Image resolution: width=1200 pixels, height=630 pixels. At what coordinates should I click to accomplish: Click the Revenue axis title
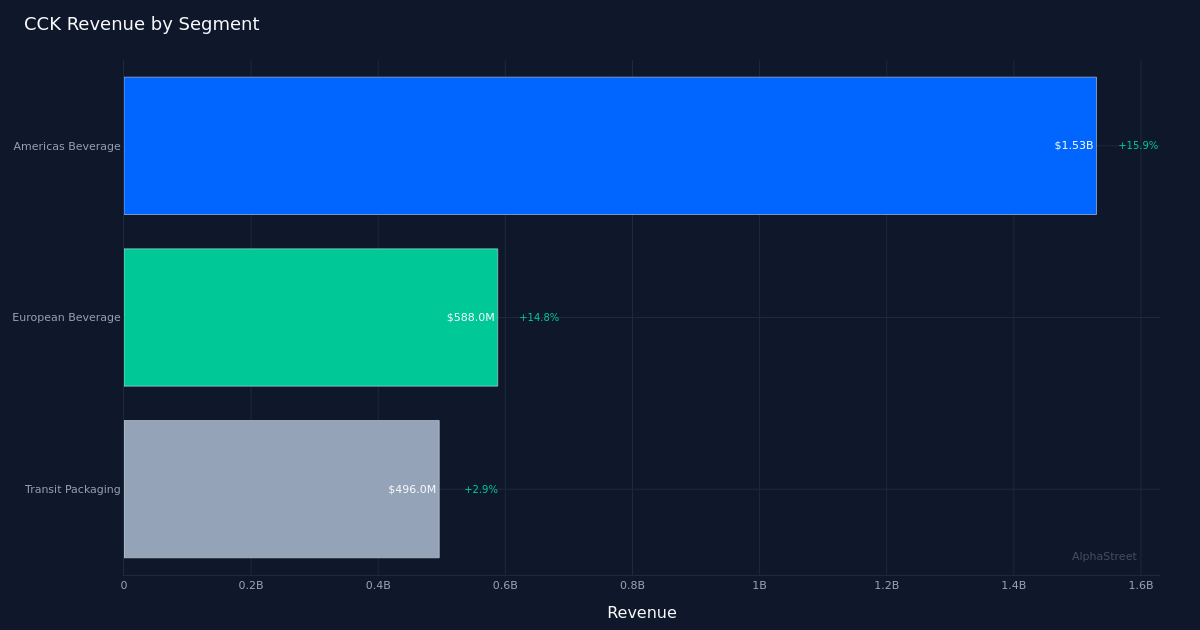[x=641, y=612]
